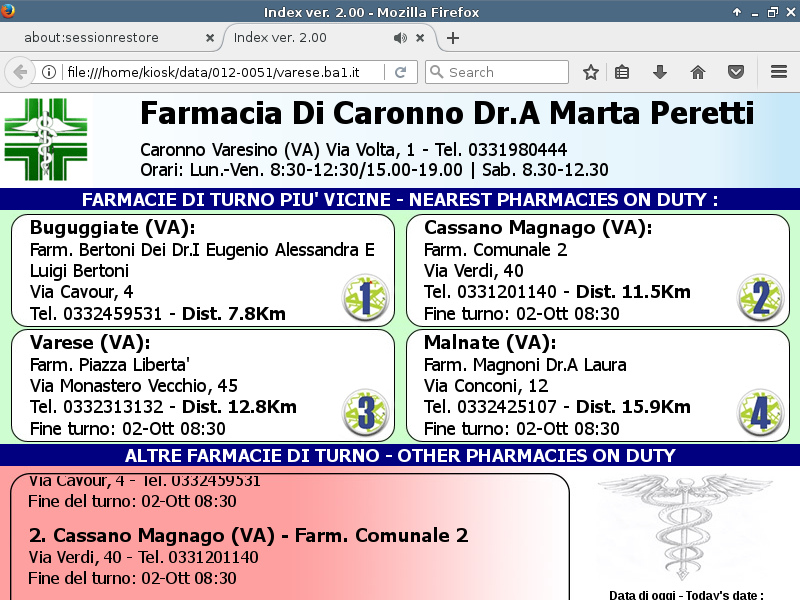Screen dimensions: 800x600
Task: Reload the current page
Action: (400, 72)
